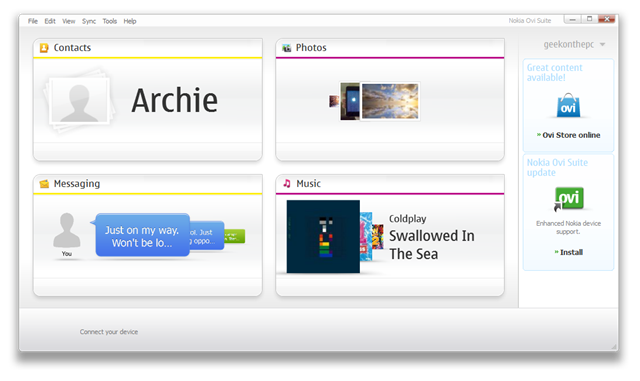
Task: Click the Messaging envelope icon
Action: tap(44, 184)
